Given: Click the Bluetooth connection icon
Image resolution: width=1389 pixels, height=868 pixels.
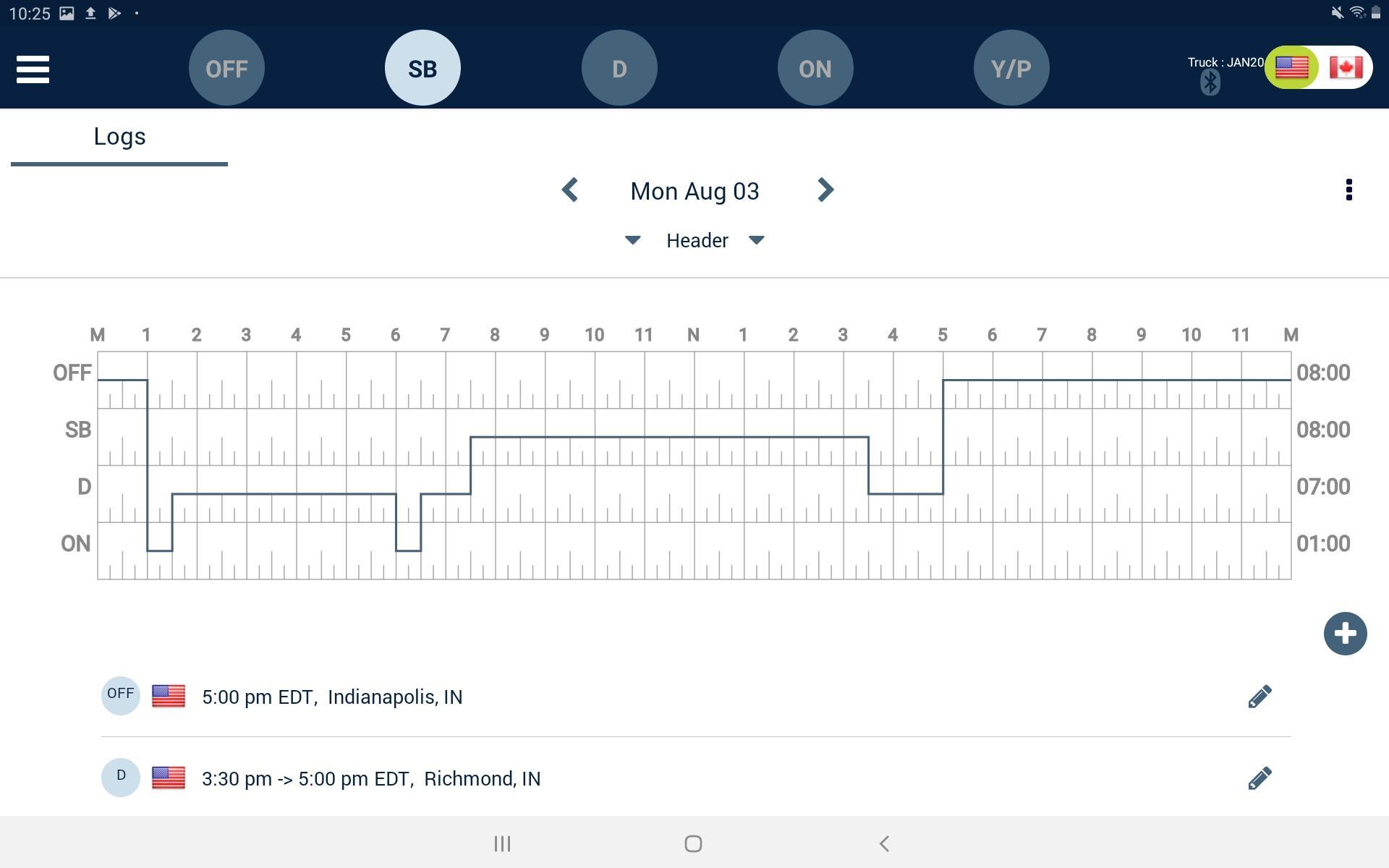Looking at the screenshot, I should pyautogui.click(x=1210, y=82).
